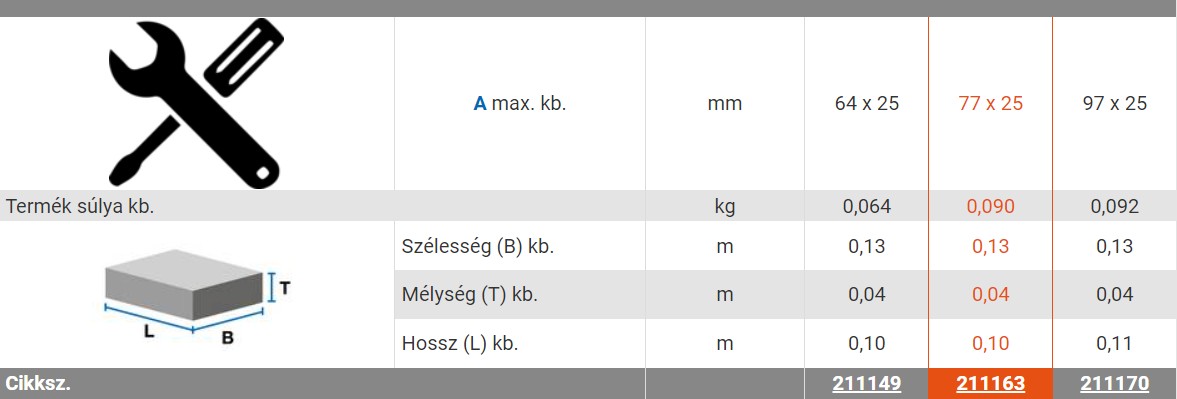Click the wrench and screwdriver tools icon
1177x399 pixels.
click(x=197, y=104)
